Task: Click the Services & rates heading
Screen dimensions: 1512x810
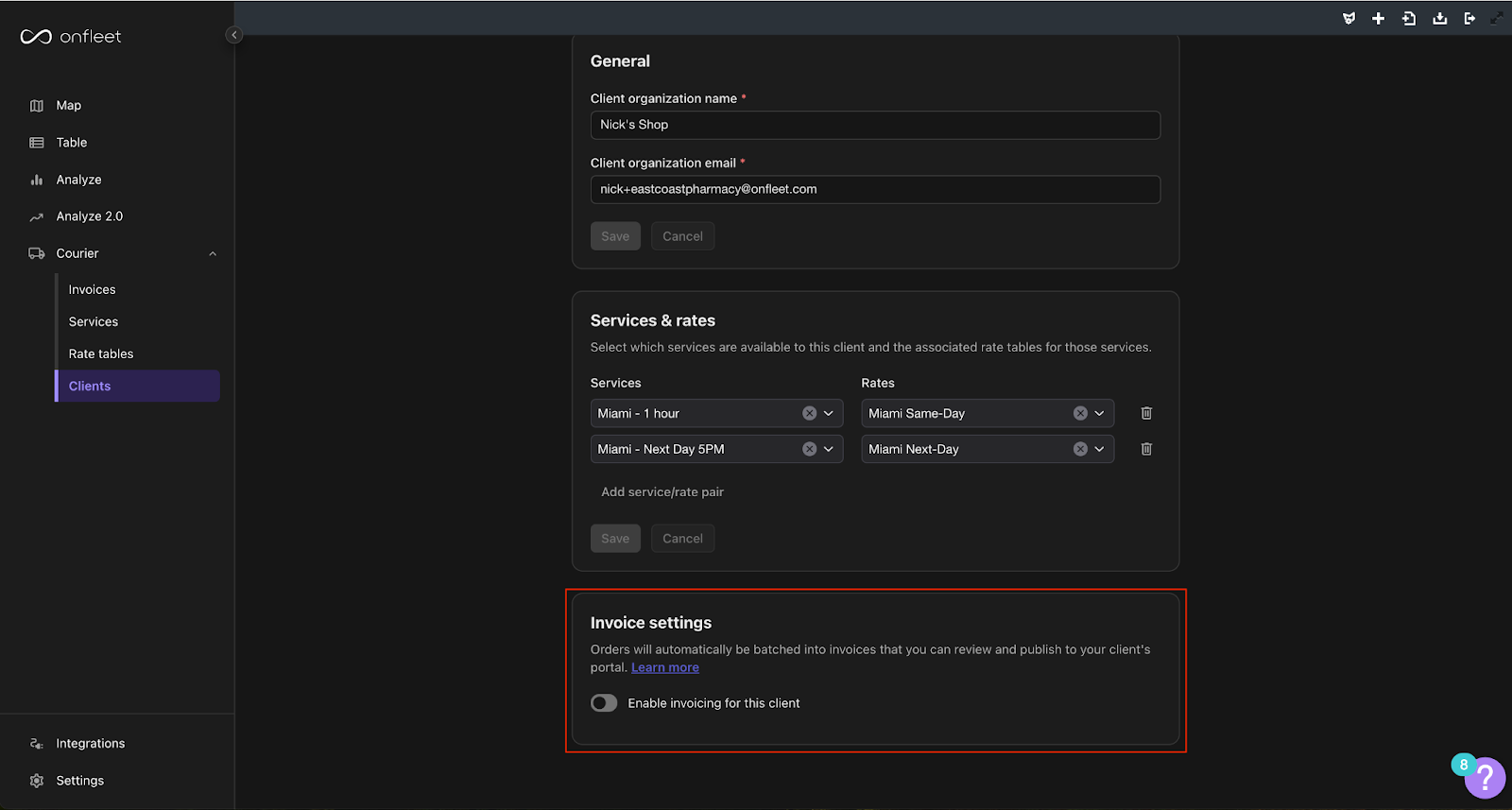Action: pos(653,320)
